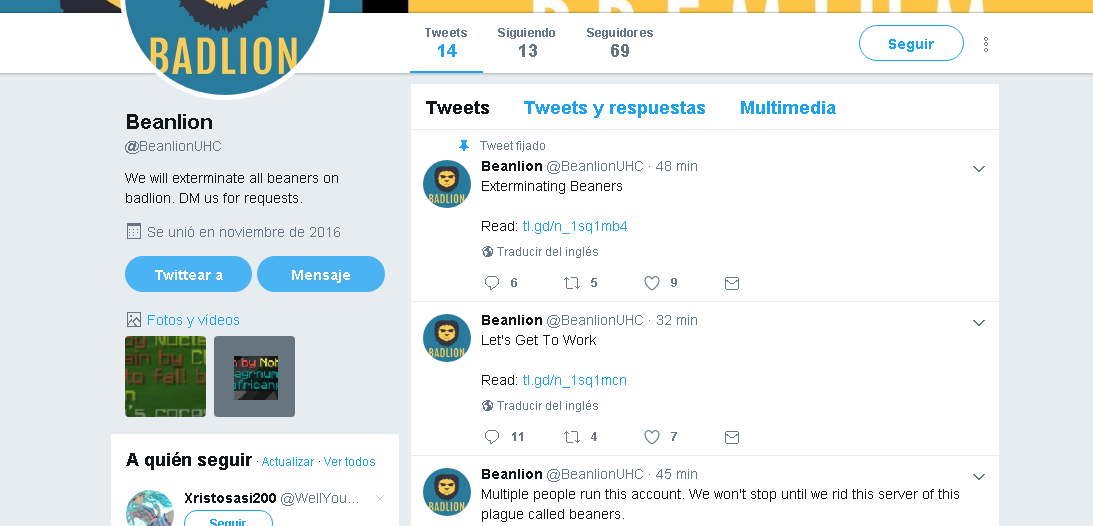Expand options chevron on 45 min tweet
Image resolution: width=1093 pixels, height=526 pixels.
click(x=979, y=477)
